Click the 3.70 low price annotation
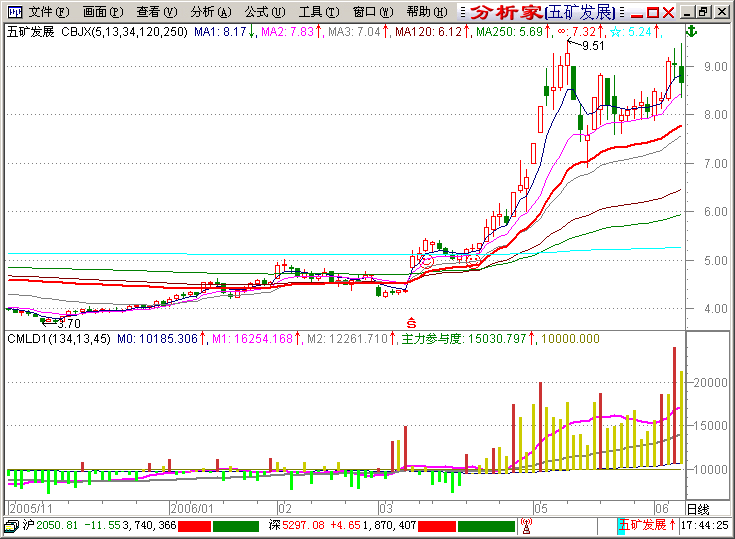The height and width of the screenshot is (539, 735). (x=69, y=324)
